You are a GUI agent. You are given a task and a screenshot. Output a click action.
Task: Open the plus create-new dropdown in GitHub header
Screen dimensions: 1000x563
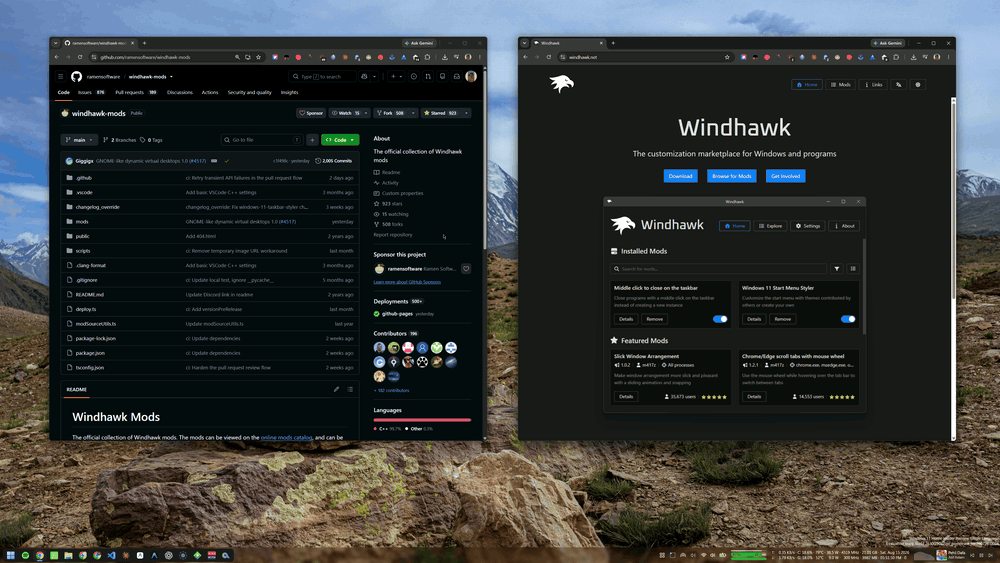[x=397, y=77]
